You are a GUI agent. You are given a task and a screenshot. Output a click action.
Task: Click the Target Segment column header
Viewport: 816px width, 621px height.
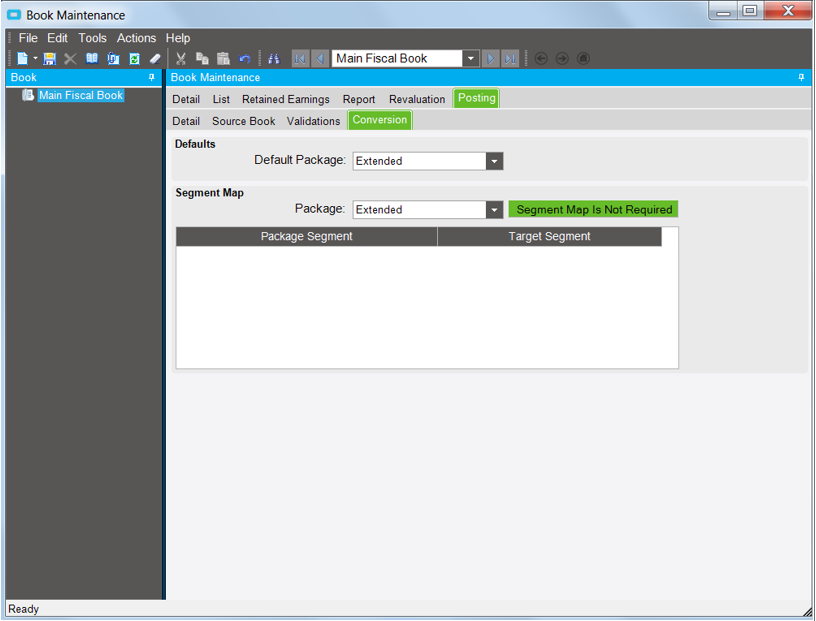(550, 236)
